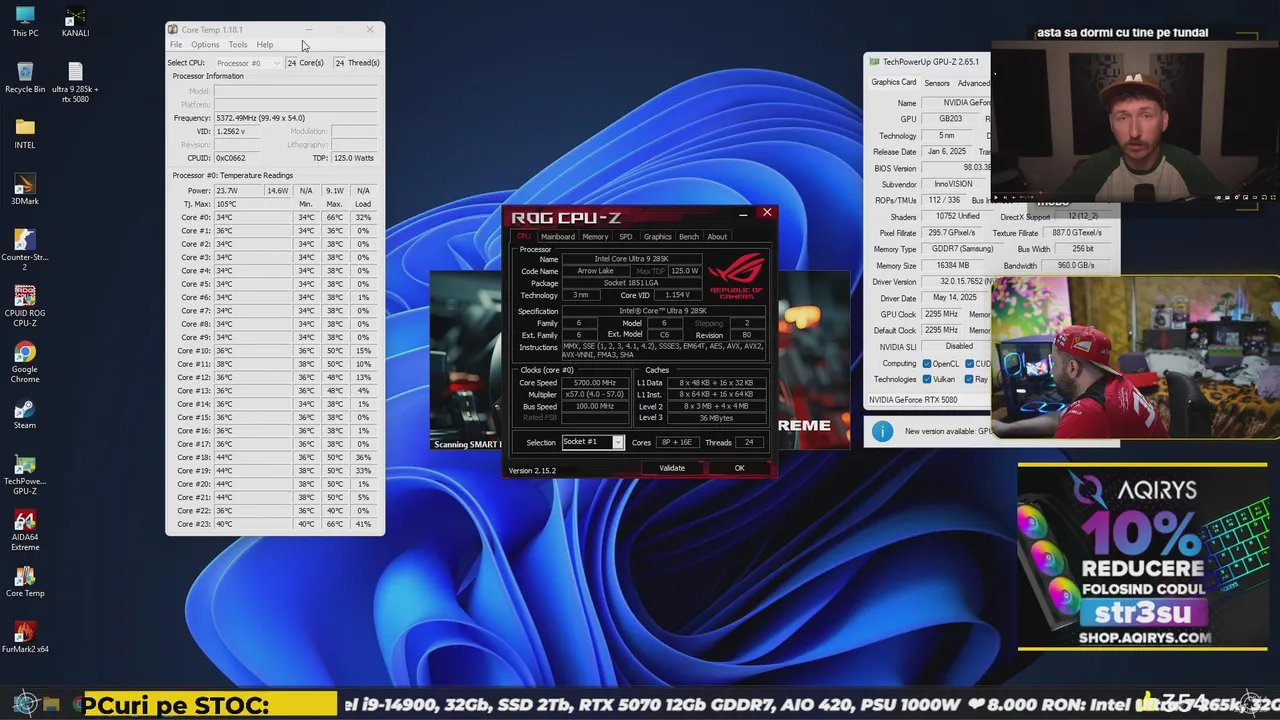
Task: Launch TechPowerUp GPU-Z desktop shortcut
Action: coord(25,473)
